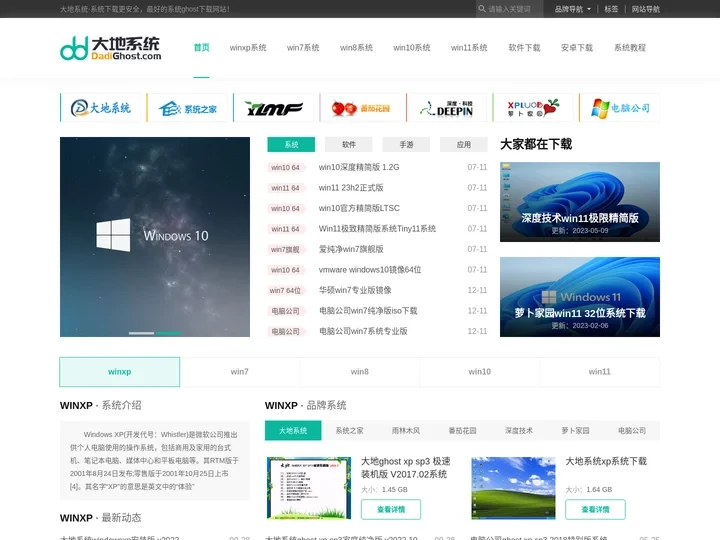Open the 标签 link in top bar
The width and height of the screenshot is (720, 540).
[x=611, y=9]
